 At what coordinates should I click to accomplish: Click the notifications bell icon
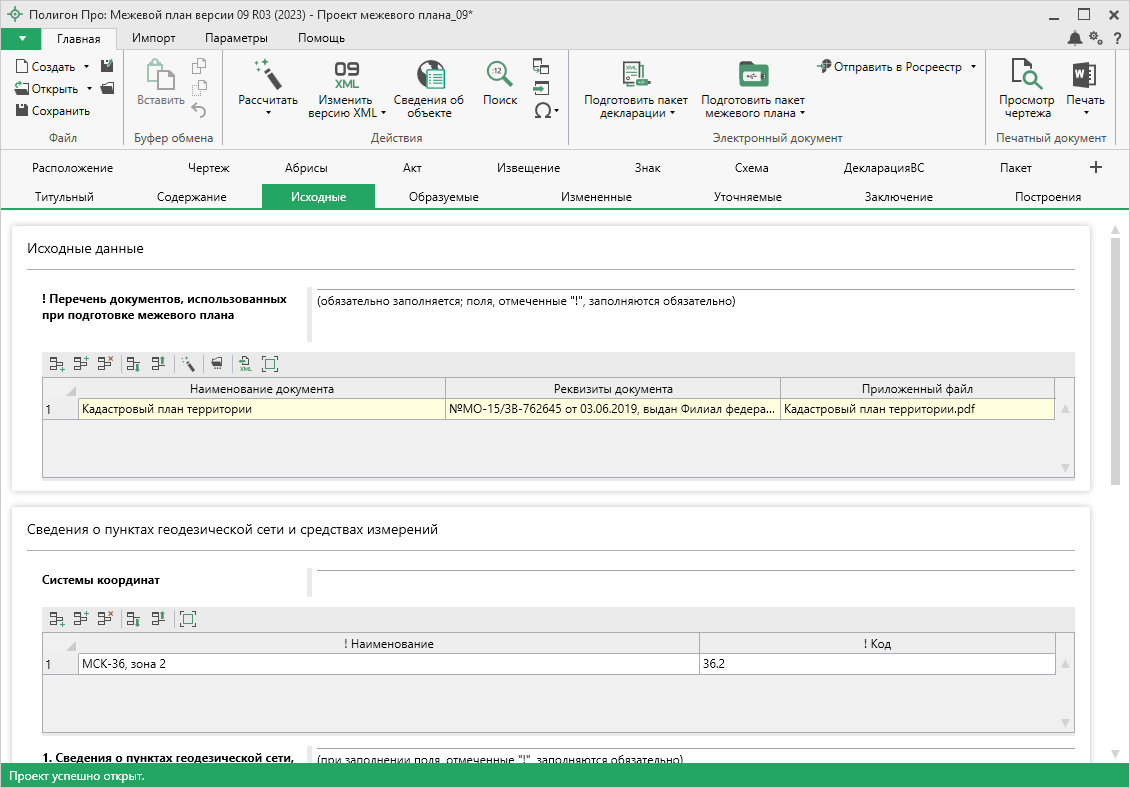click(1075, 38)
